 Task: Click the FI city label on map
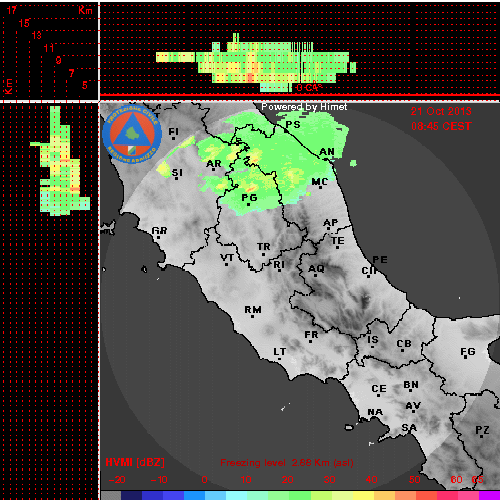173,132
